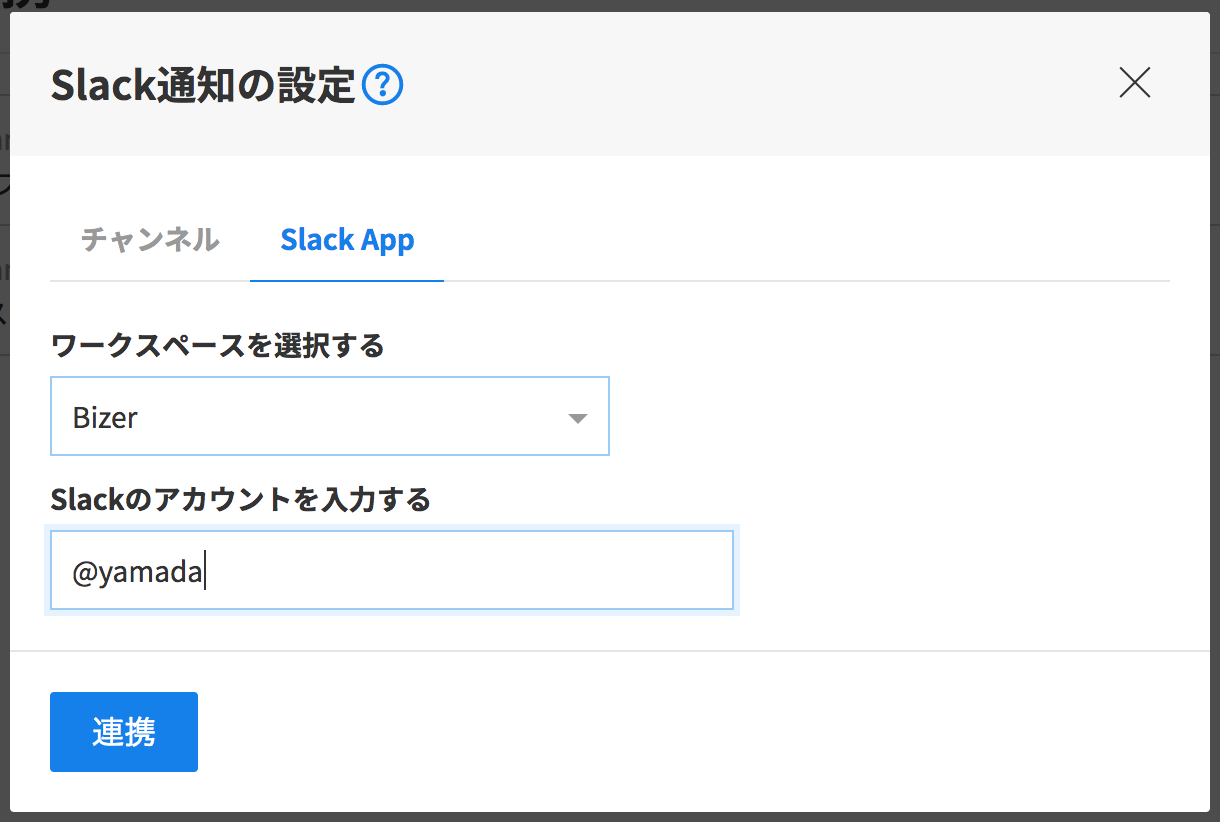Click the @yamada text in account field
The height and width of the screenshot is (822, 1220).
pos(137,574)
